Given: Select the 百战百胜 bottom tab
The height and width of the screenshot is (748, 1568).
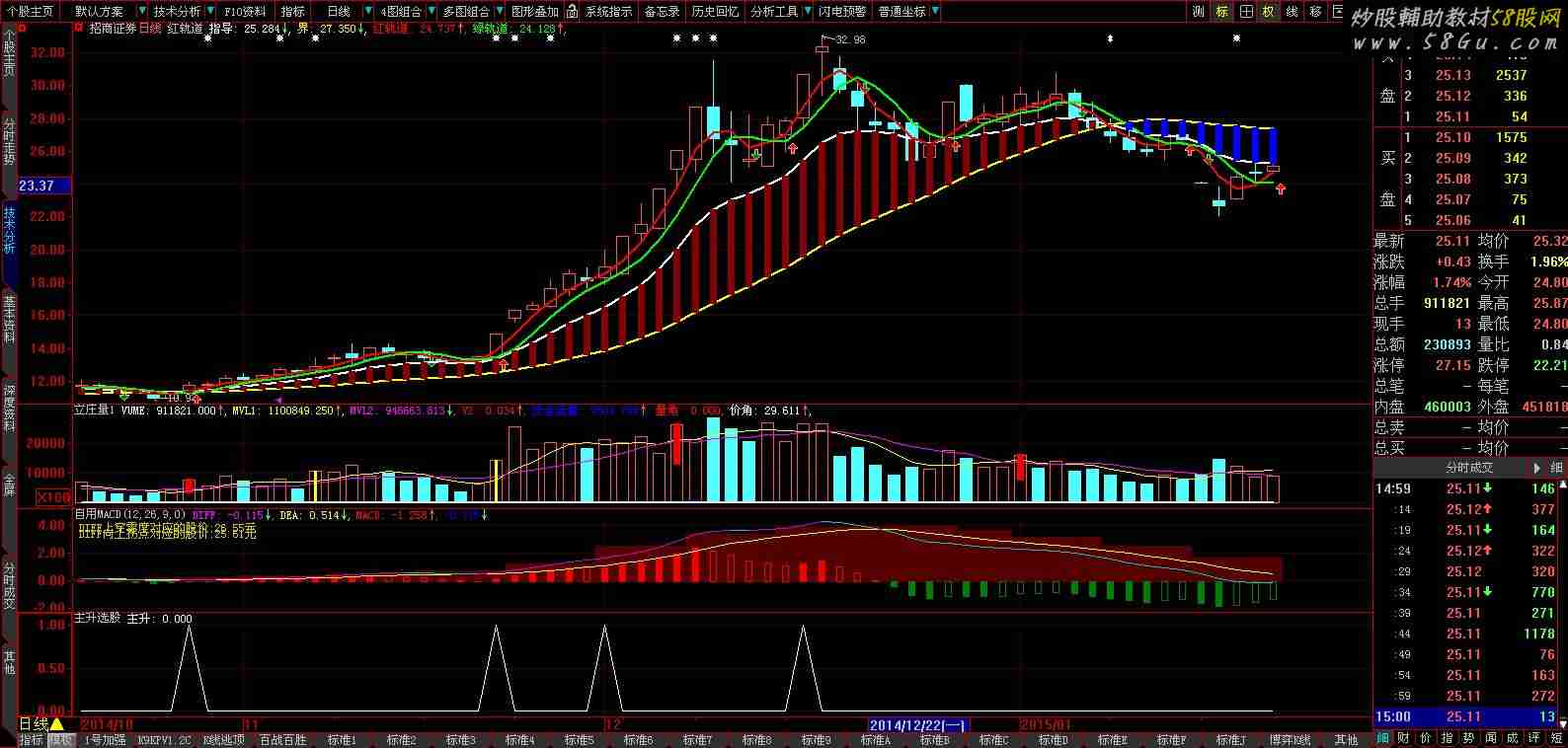Looking at the screenshot, I should pos(282,739).
